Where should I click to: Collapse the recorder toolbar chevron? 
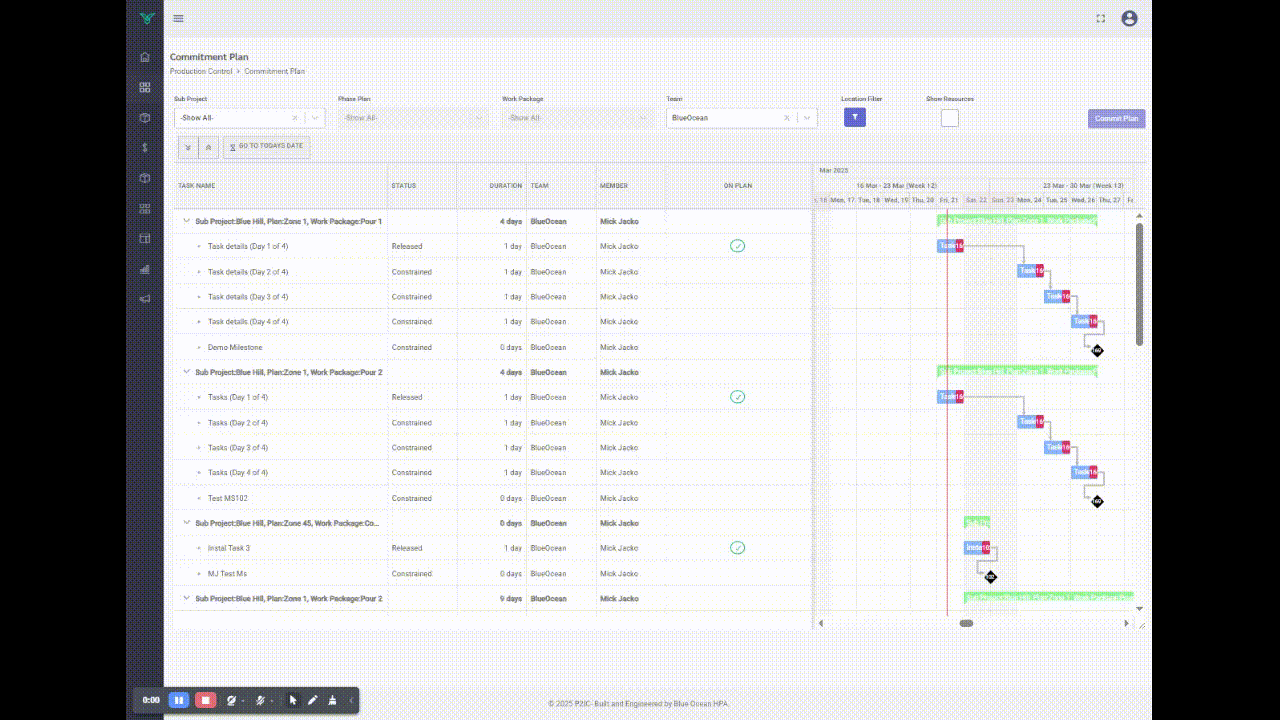350,700
